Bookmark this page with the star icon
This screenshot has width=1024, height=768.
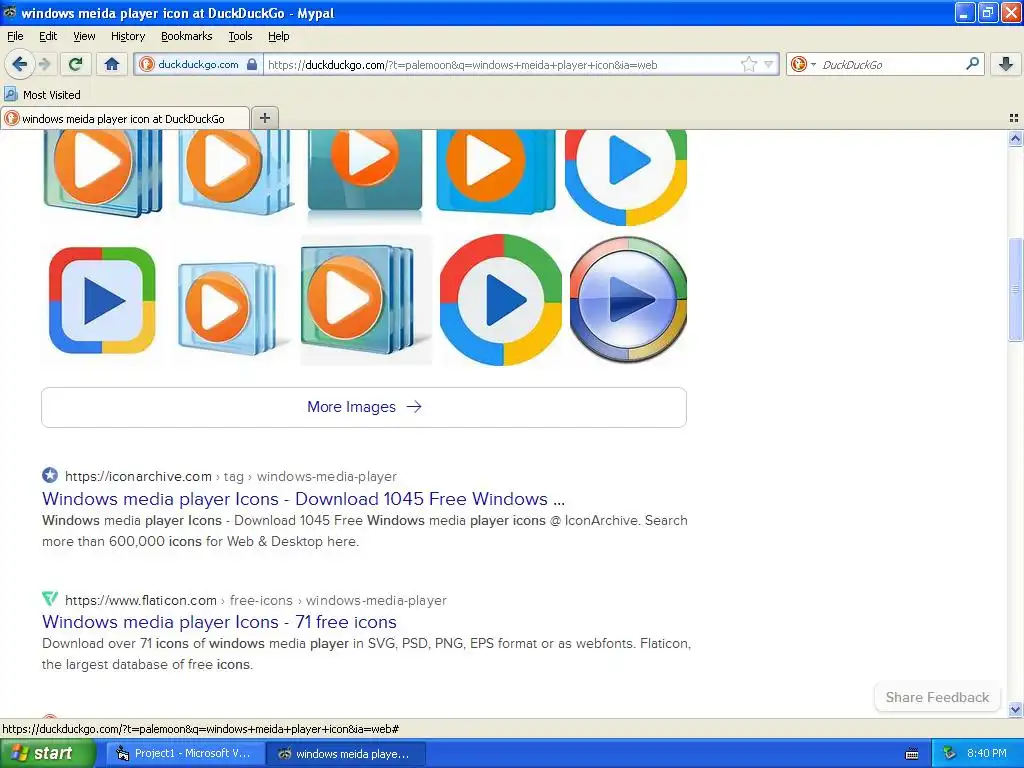tap(748, 64)
